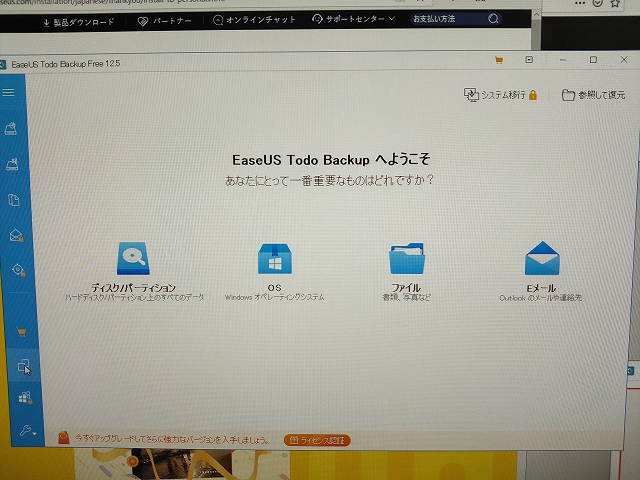
Task: Open the clone tool in the sidebar
Action: pos(24,366)
